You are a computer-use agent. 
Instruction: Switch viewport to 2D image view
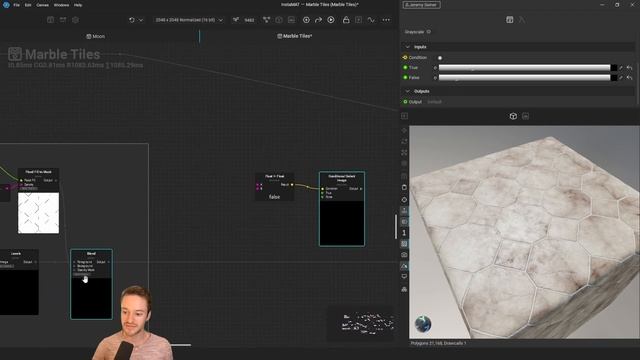(525, 116)
